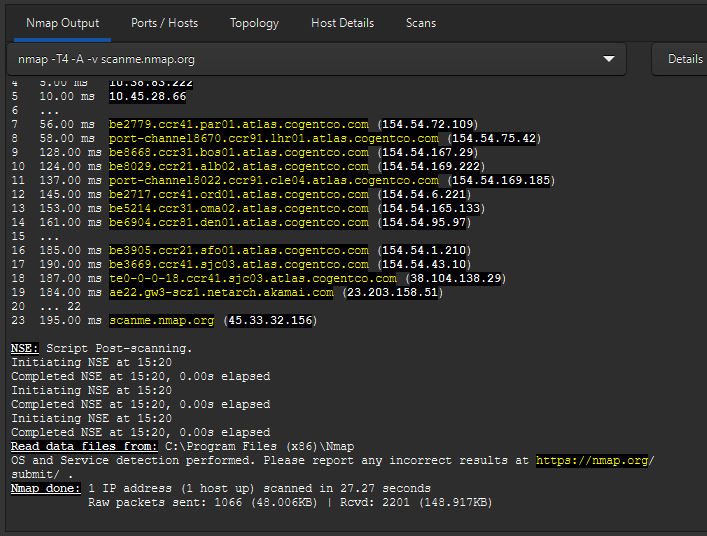The width and height of the screenshot is (707, 536).
Task: Click the 'Nmap done:' label
Action: click(46, 488)
